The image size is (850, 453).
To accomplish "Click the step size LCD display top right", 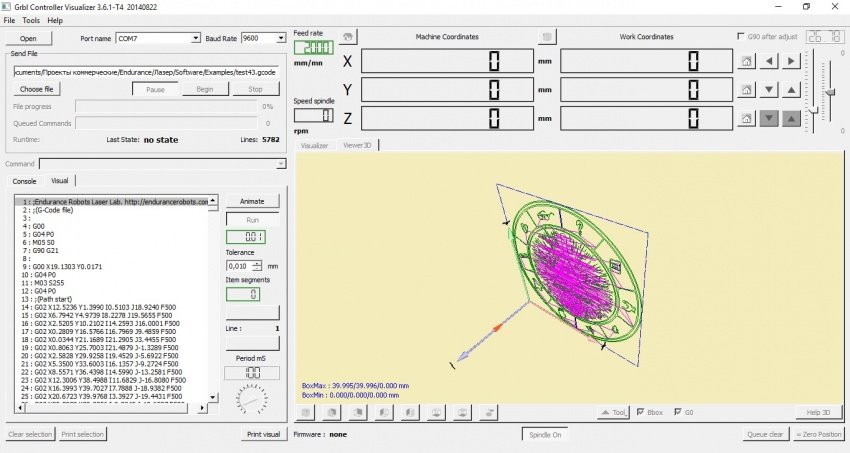I will tap(824, 36).
